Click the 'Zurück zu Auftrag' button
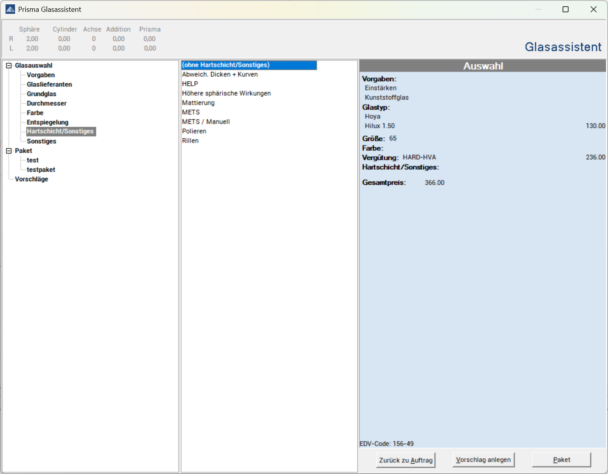The width and height of the screenshot is (608, 474). click(x=406, y=459)
